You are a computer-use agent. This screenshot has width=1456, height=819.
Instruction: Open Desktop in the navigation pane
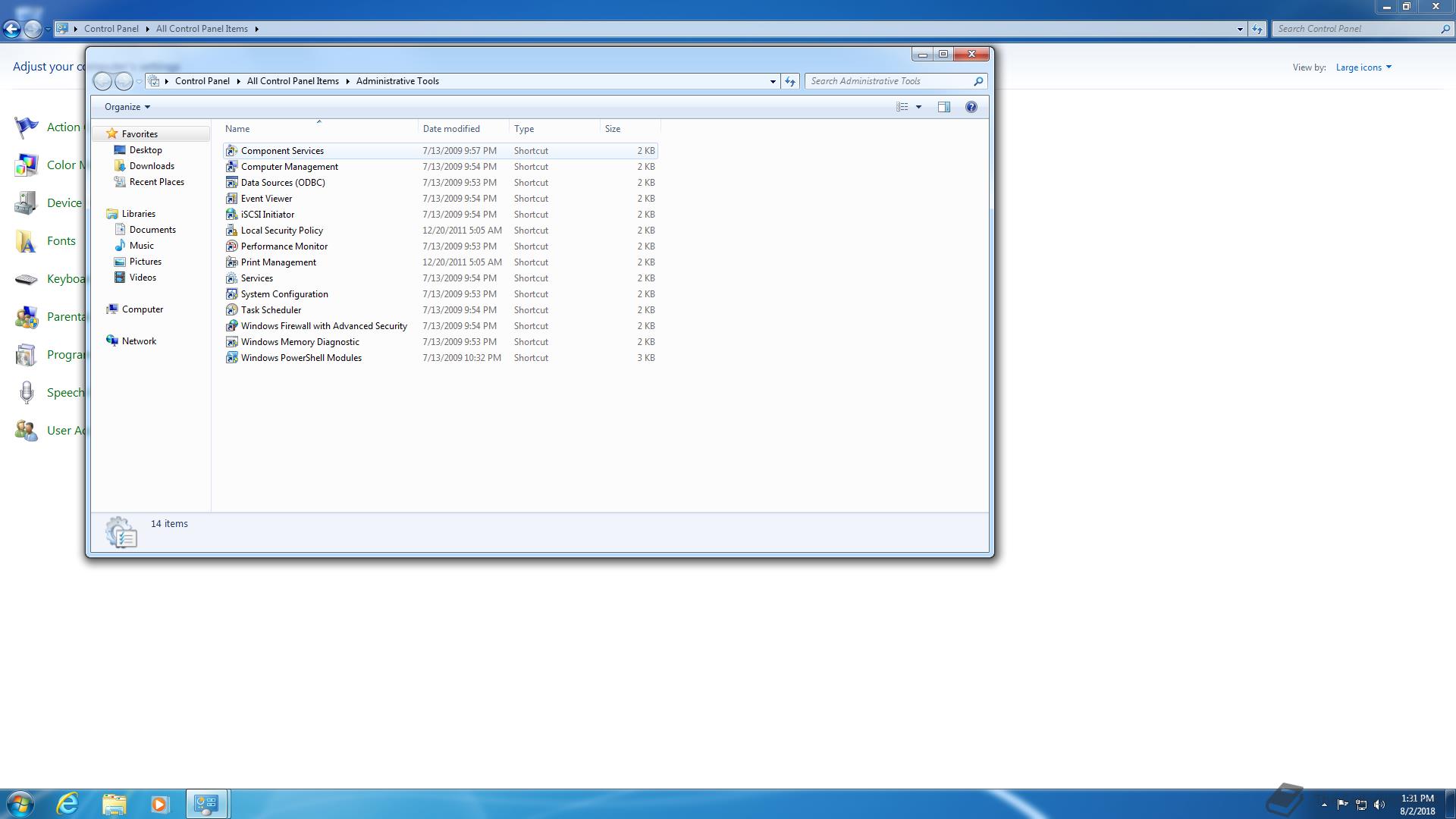coord(146,150)
